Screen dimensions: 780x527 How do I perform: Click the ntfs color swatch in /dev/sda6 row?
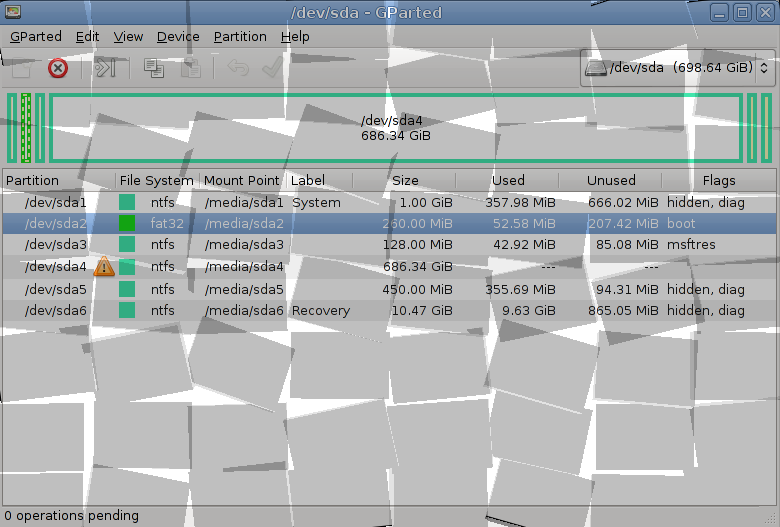pyautogui.click(x=127, y=311)
